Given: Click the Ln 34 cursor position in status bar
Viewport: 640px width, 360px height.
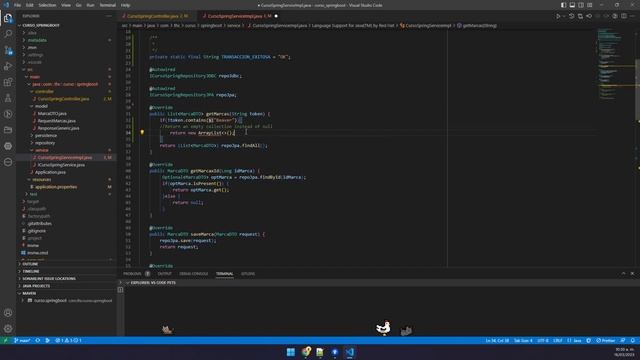Looking at the screenshot, I should tap(497, 340).
